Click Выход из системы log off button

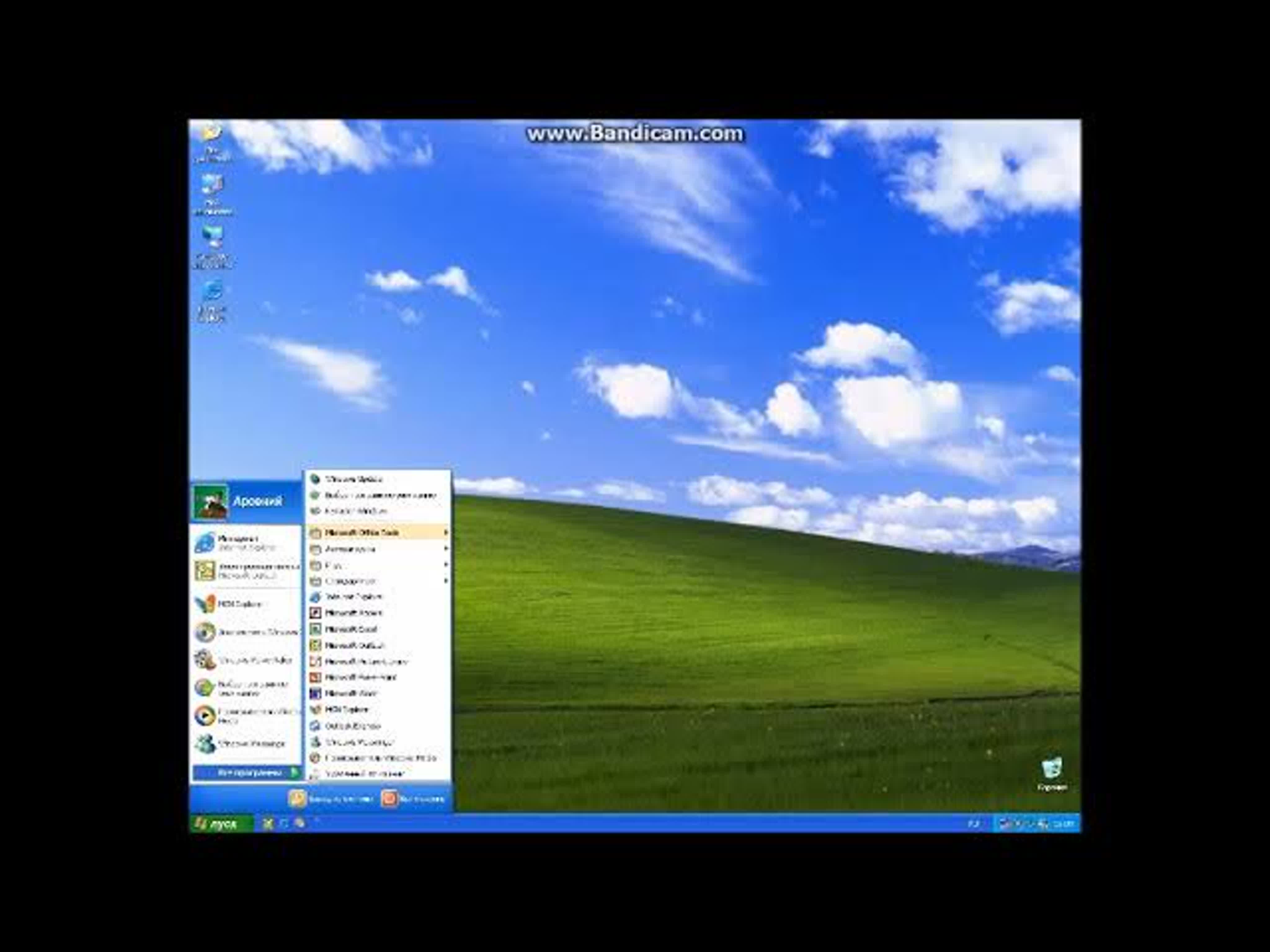coord(331,799)
